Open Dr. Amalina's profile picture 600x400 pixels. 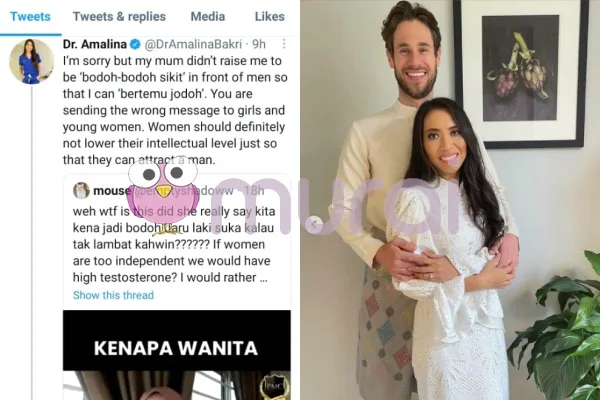click(x=31, y=61)
